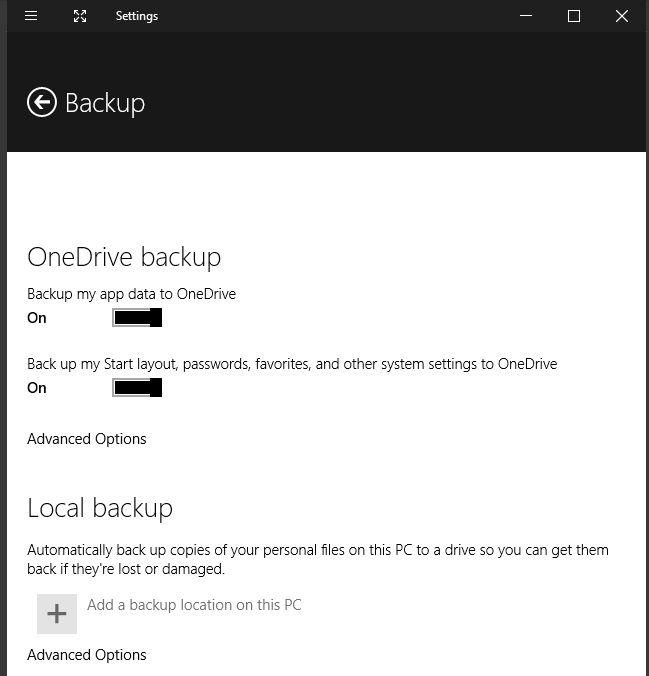Screen dimensions: 649x676
Task: Click the Automatically back up copies description text
Action: pos(318,559)
